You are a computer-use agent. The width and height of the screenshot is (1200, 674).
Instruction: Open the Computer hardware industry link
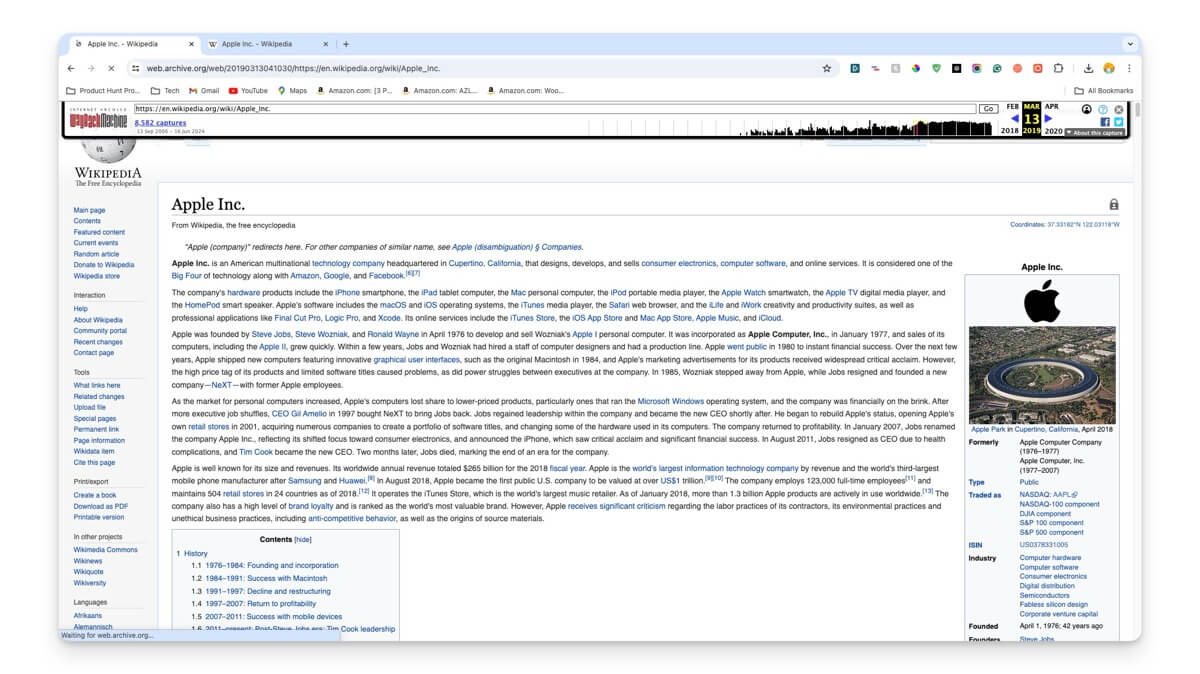1050,558
